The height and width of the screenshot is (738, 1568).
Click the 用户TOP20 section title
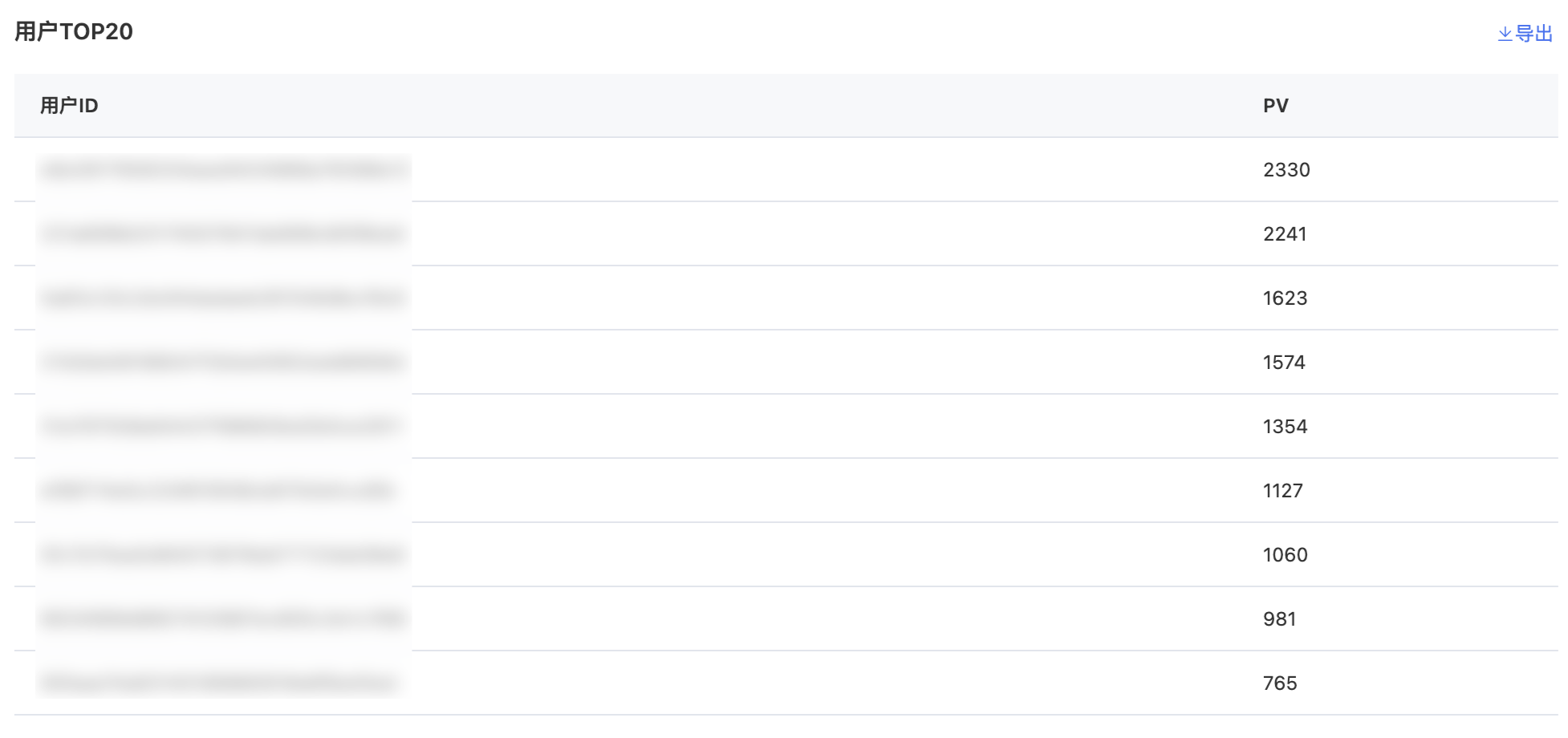click(74, 31)
